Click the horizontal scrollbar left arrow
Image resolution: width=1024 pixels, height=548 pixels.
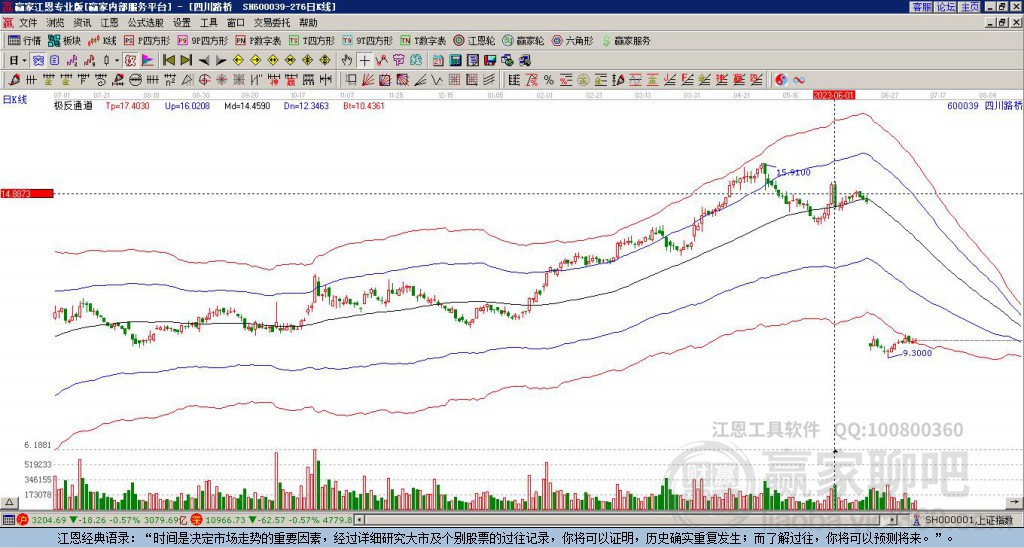pos(359,520)
